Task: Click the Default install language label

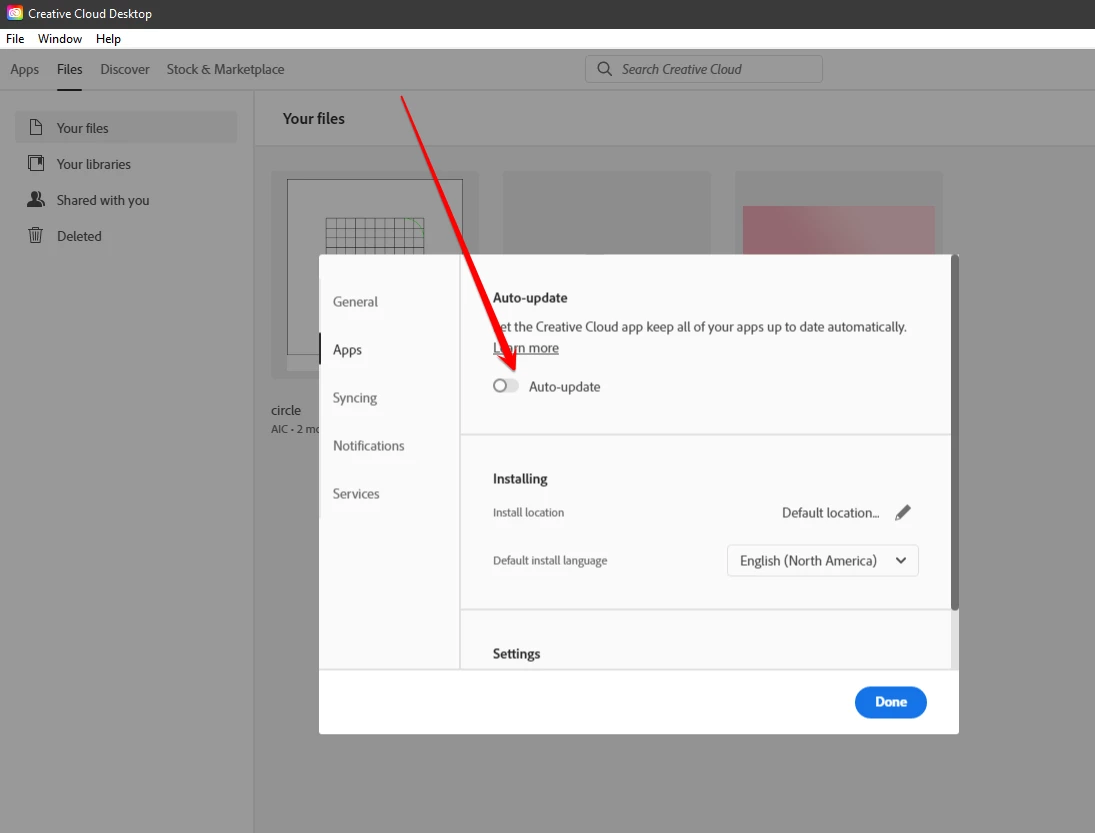Action: coord(550,561)
